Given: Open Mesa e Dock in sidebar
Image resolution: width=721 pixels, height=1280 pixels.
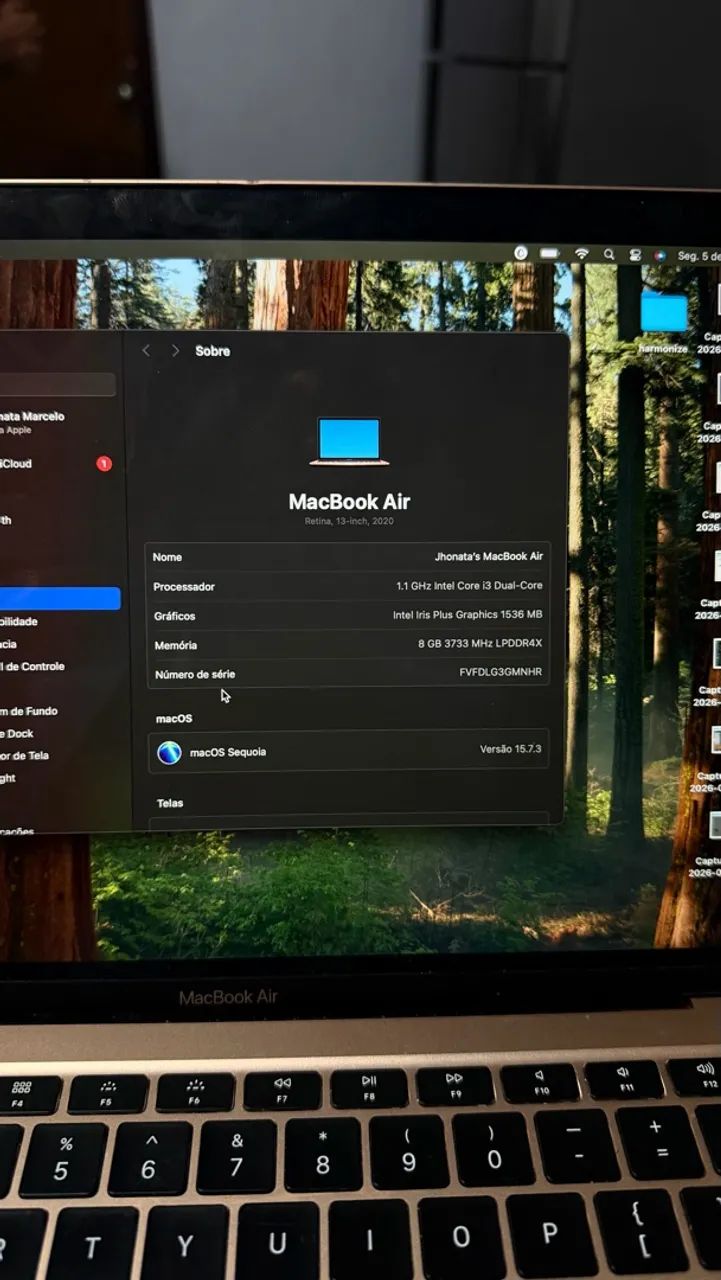Looking at the screenshot, I should [x=18, y=733].
